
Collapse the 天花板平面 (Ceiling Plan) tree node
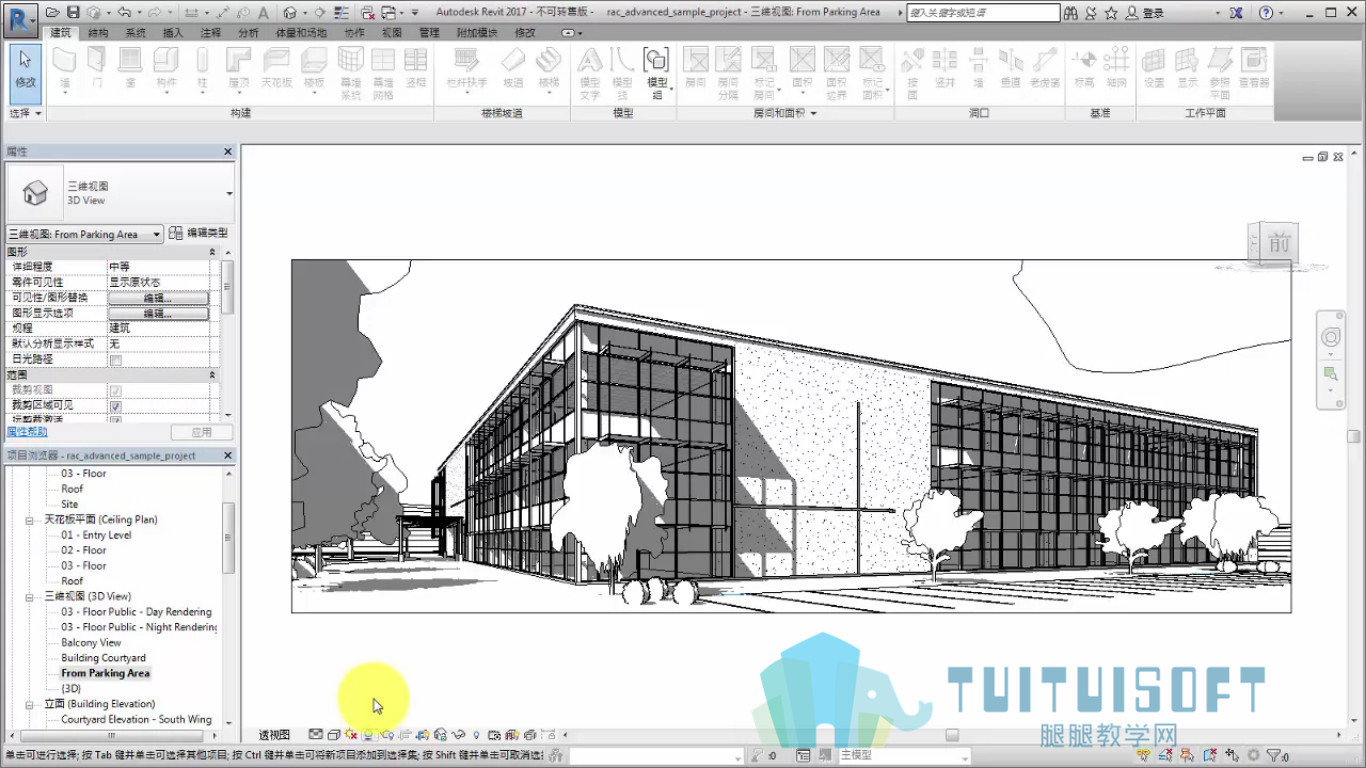point(30,520)
